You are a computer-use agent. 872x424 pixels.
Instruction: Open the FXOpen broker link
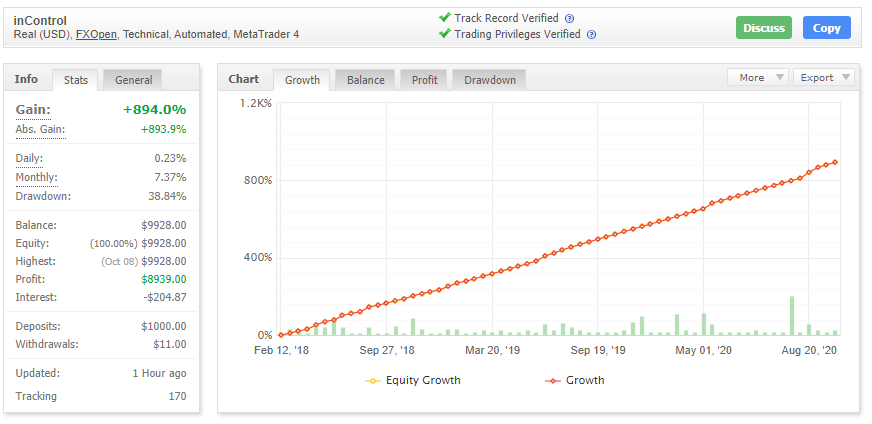pos(96,34)
